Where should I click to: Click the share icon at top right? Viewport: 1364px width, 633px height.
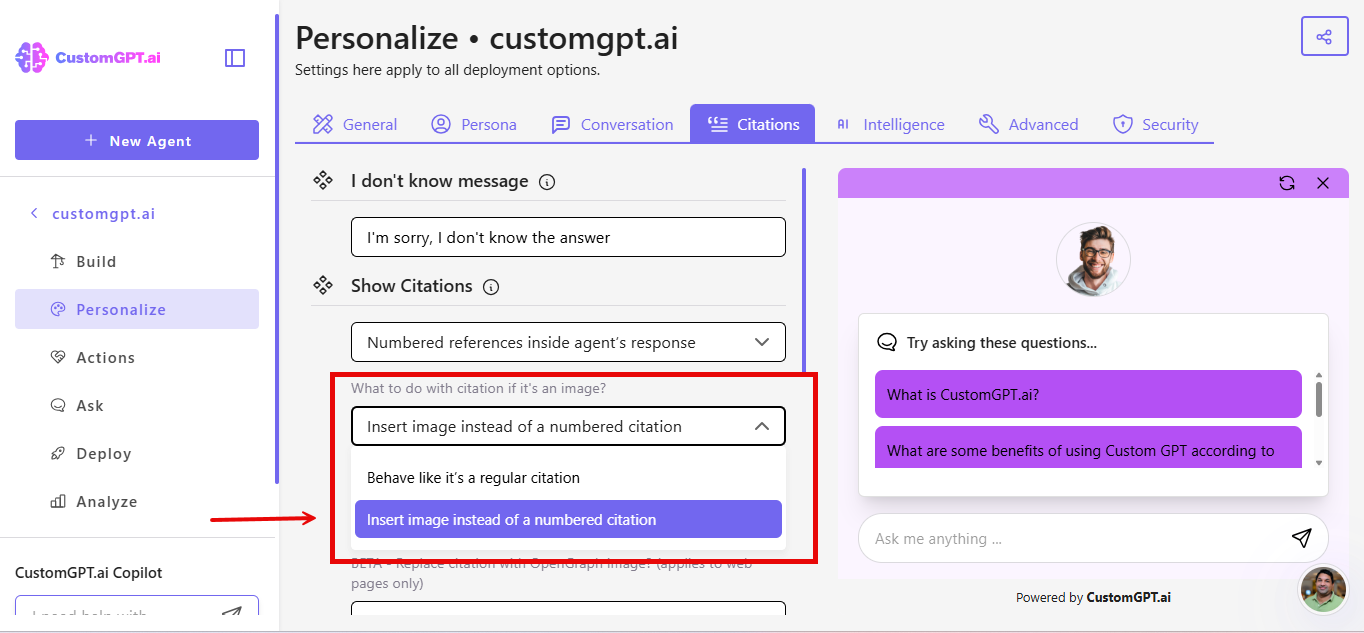point(1324,35)
